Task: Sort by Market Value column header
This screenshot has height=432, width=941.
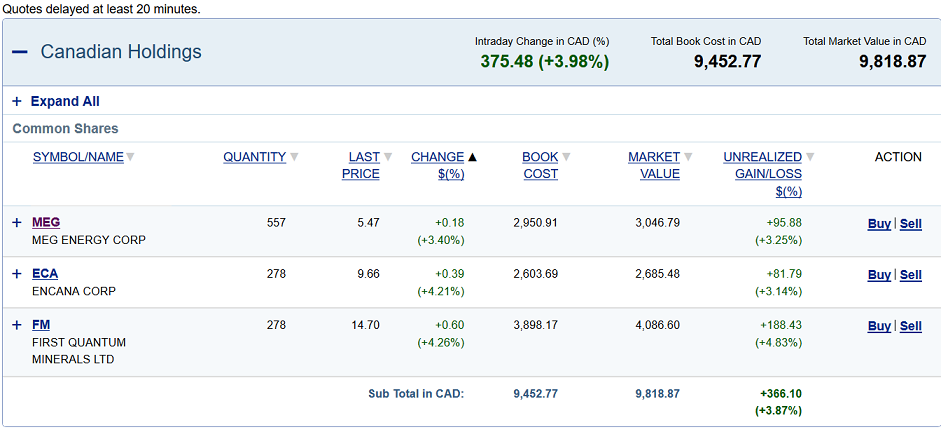Action: tap(654, 165)
